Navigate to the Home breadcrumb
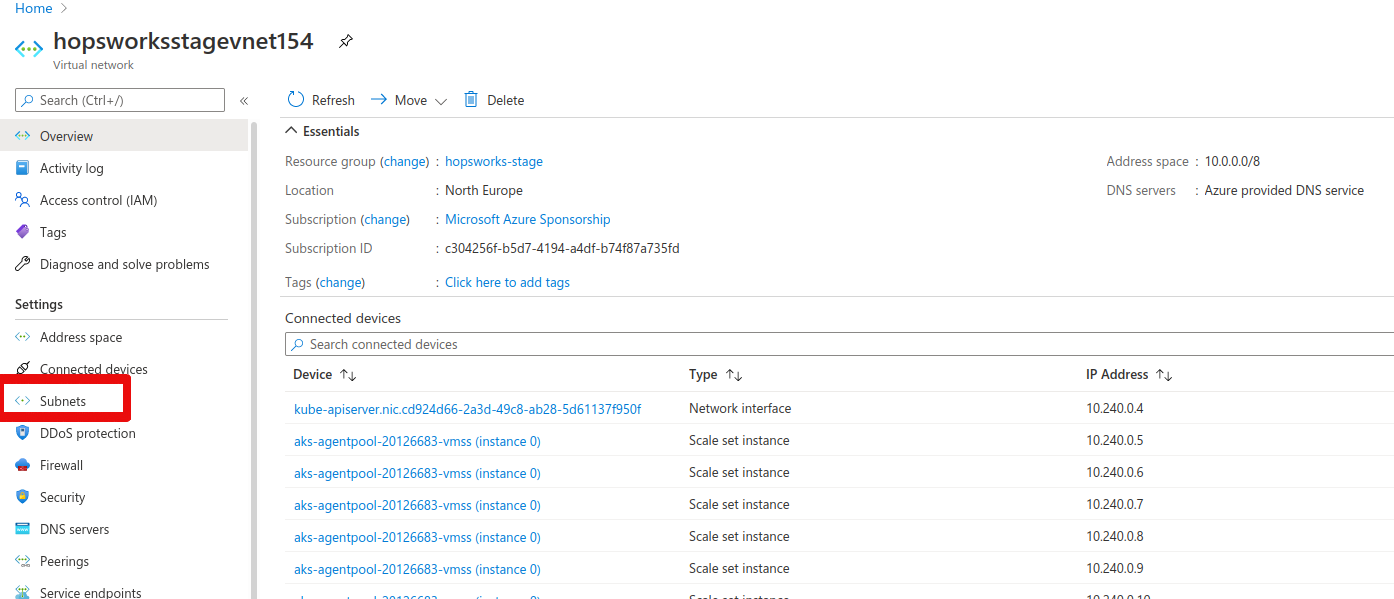The image size is (1394, 599). pyautogui.click(x=34, y=8)
